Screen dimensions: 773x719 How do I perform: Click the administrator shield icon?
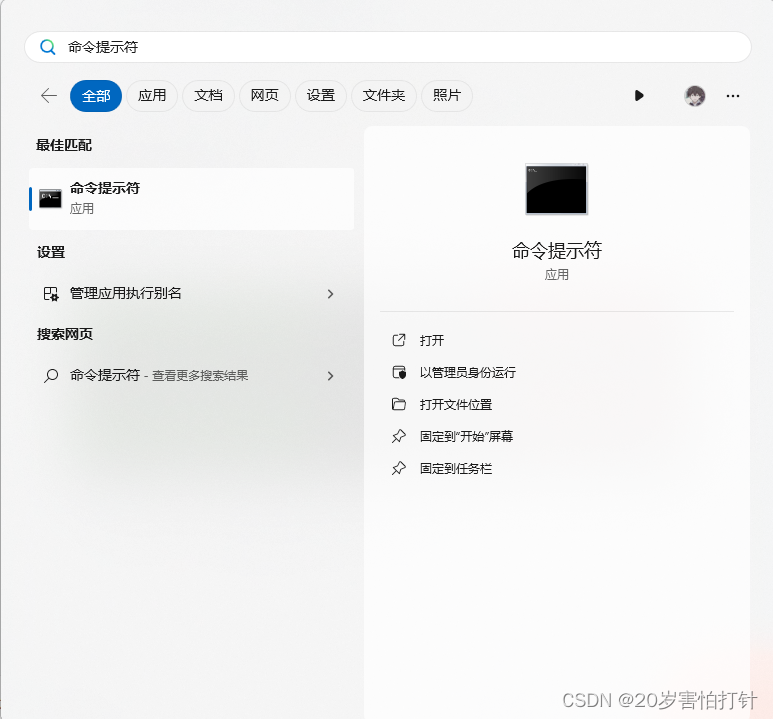(399, 372)
